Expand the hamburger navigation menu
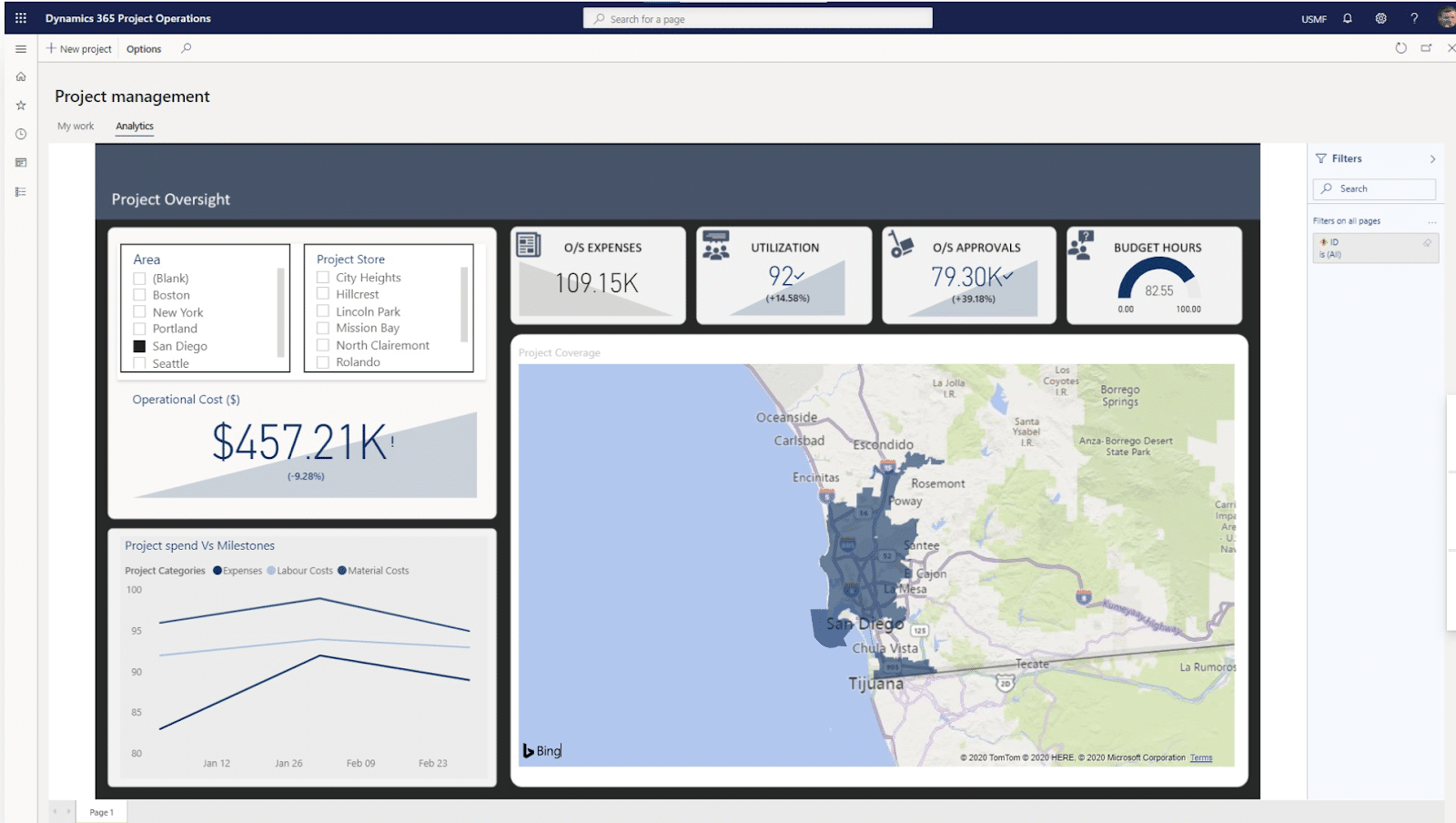Viewport: 1456px width, 823px height. click(20, 49)
